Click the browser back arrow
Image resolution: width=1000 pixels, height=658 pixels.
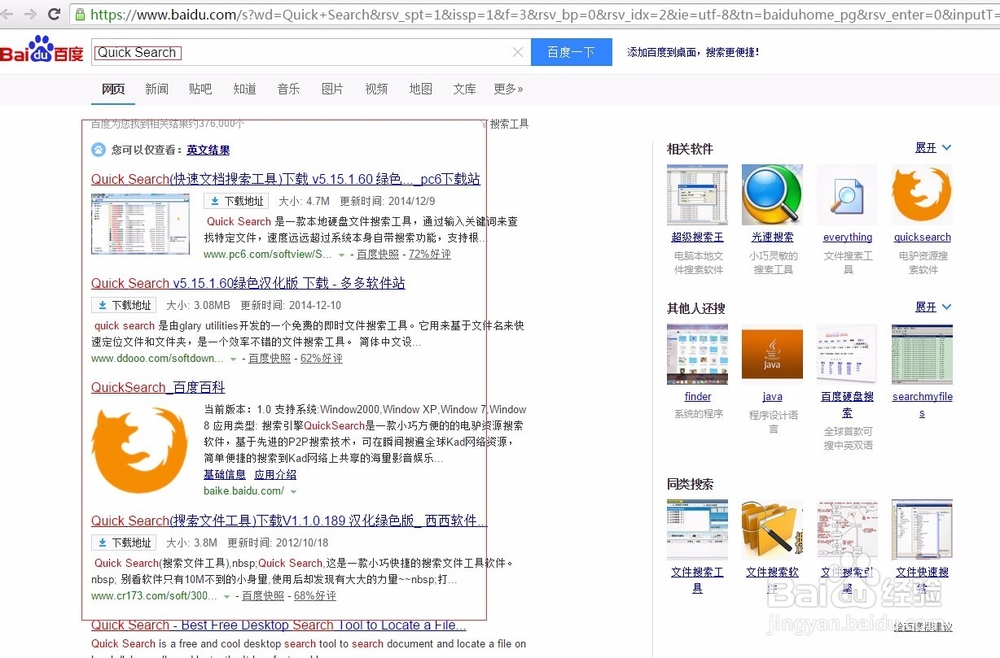[8, 14]
